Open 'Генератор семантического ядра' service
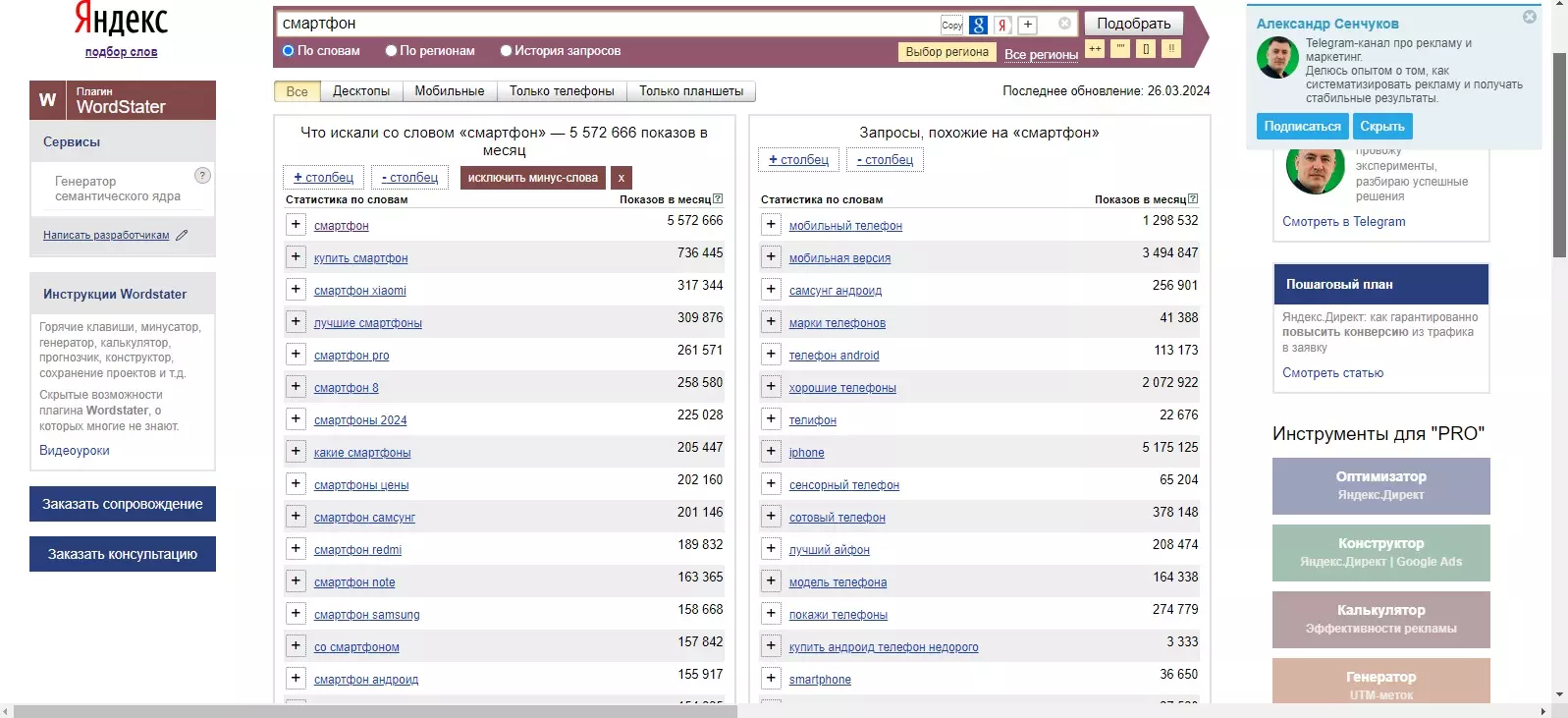Image resolution: width=1568 pixels, height=718 pixels. tap(118, 189)
